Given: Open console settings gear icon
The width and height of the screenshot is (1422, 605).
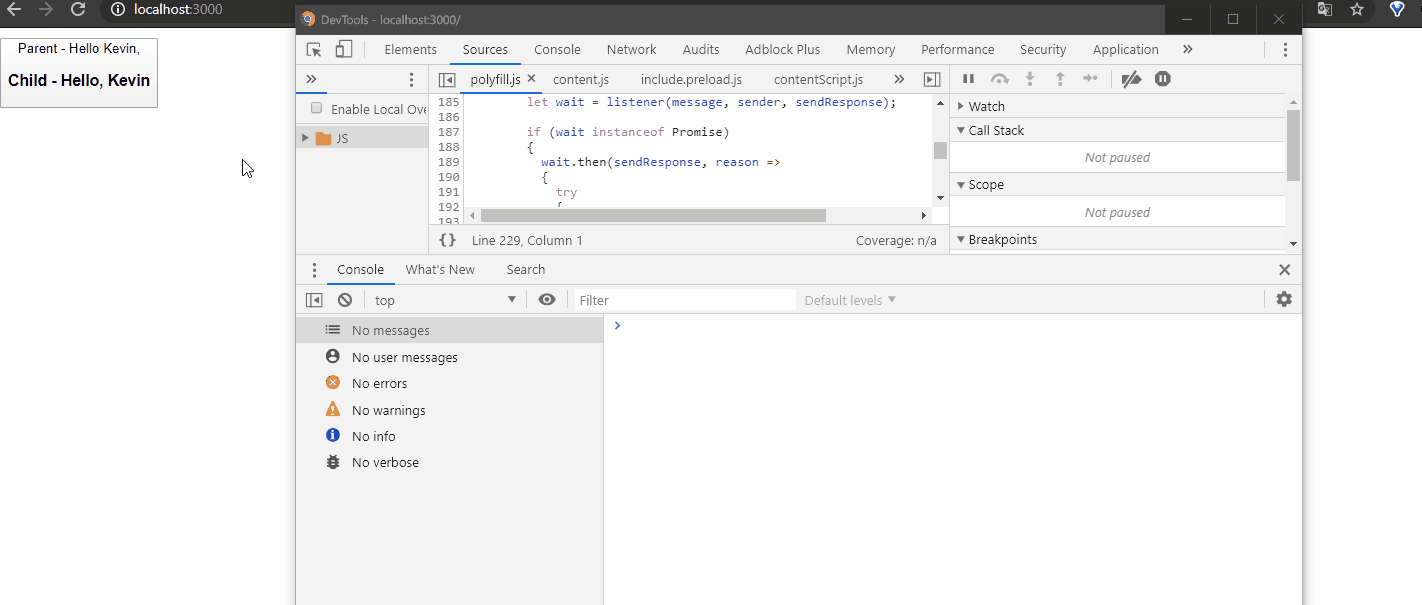Looking at the screenshot, I should [x=1284, y=299].
